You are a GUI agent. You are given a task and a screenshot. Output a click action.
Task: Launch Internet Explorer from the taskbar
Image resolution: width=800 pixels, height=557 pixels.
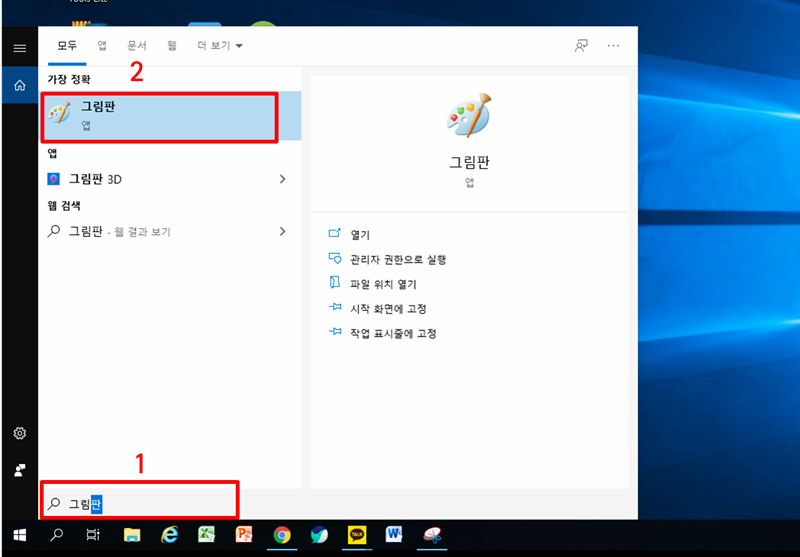[x=169, y=535]
